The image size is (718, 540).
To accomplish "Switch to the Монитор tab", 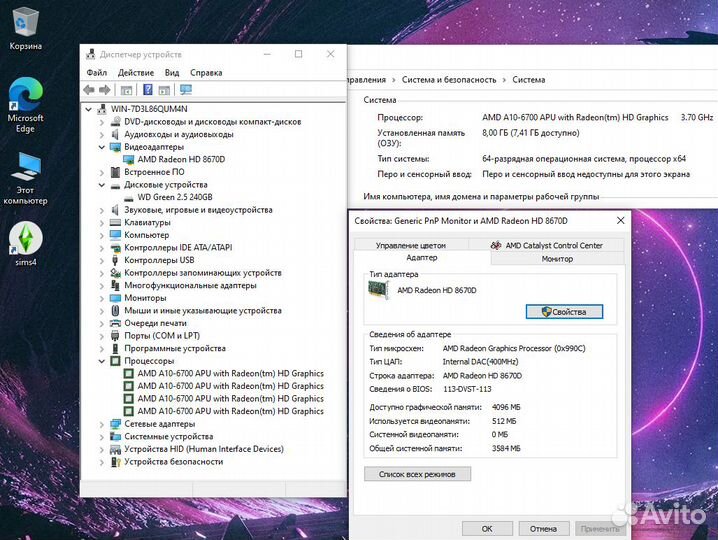I will [x=557, y=259].
